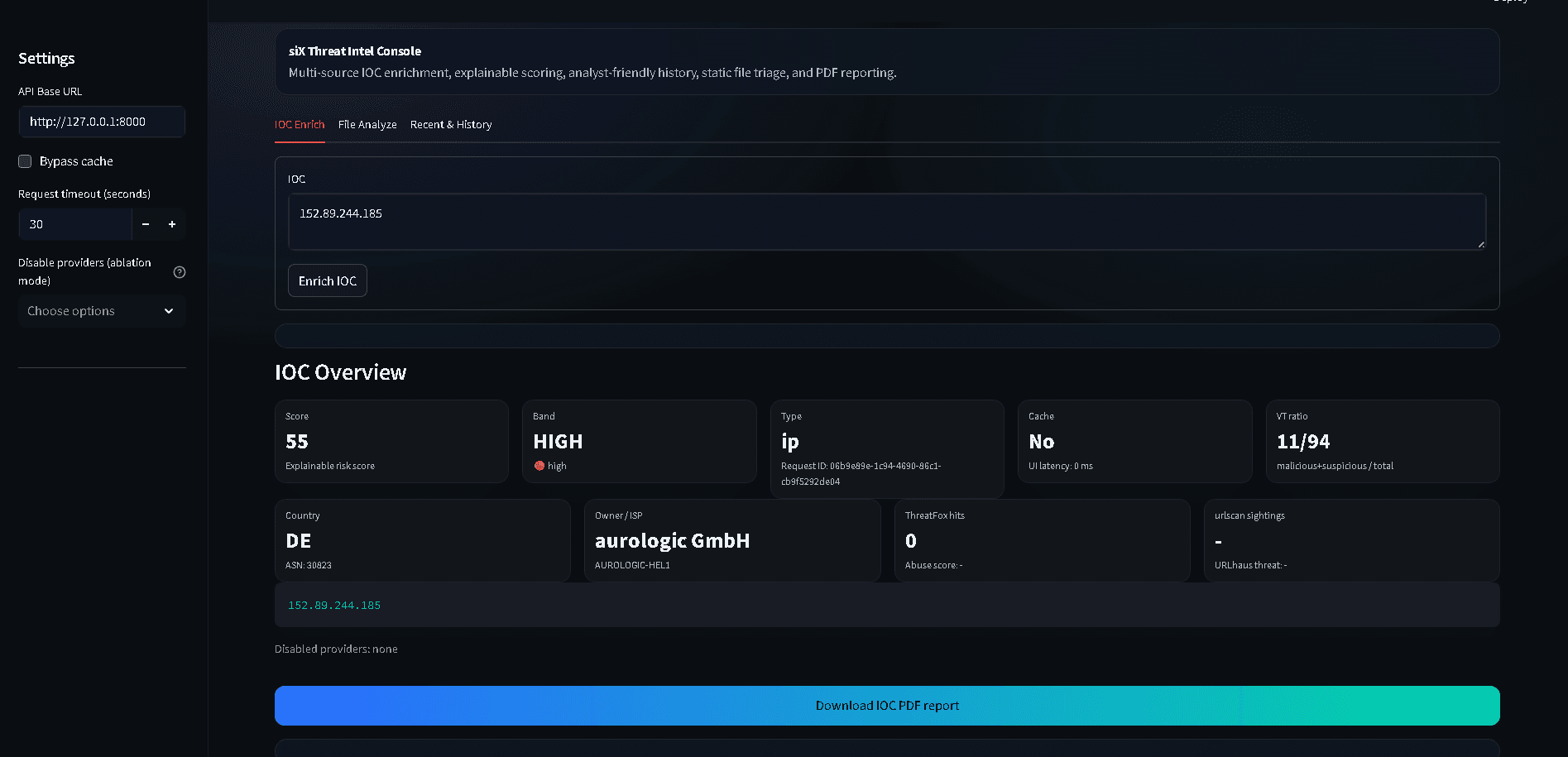Click ASN: 30823 text
The width and height of the screenshot is (1568, 757).
309,565
